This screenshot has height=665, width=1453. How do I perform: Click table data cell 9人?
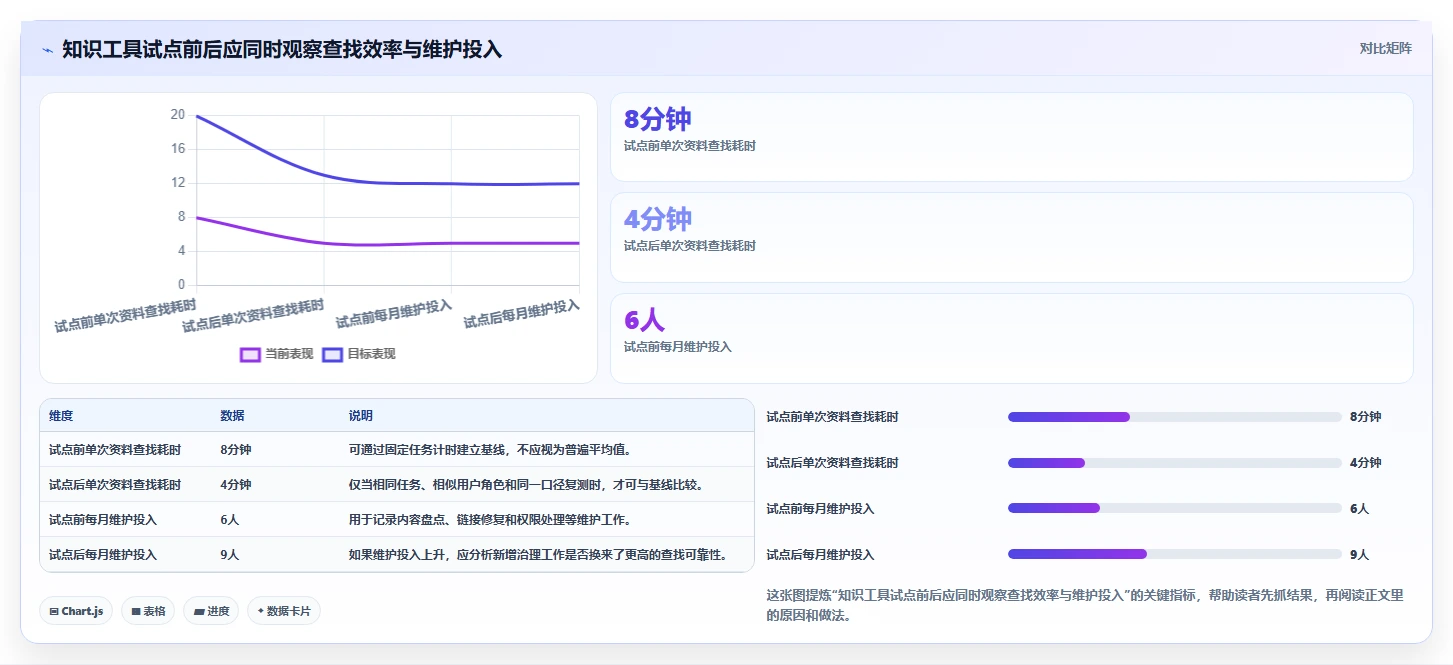(230, 555)
